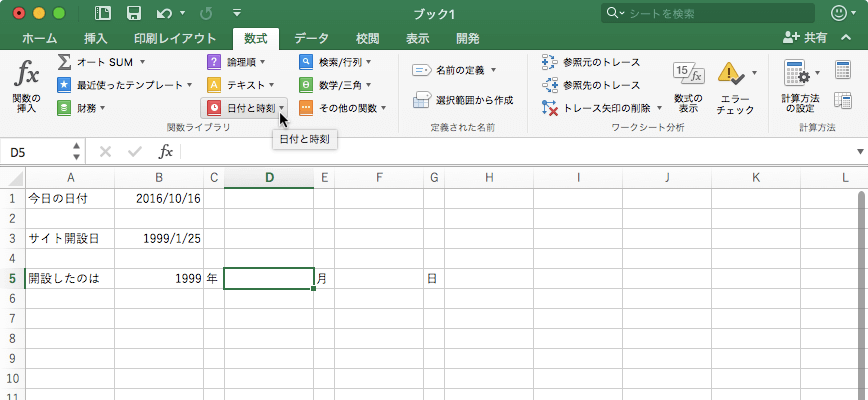Open the Financial (財務) functions icon
The image size is (868, 400).
(x=64, y=108)
